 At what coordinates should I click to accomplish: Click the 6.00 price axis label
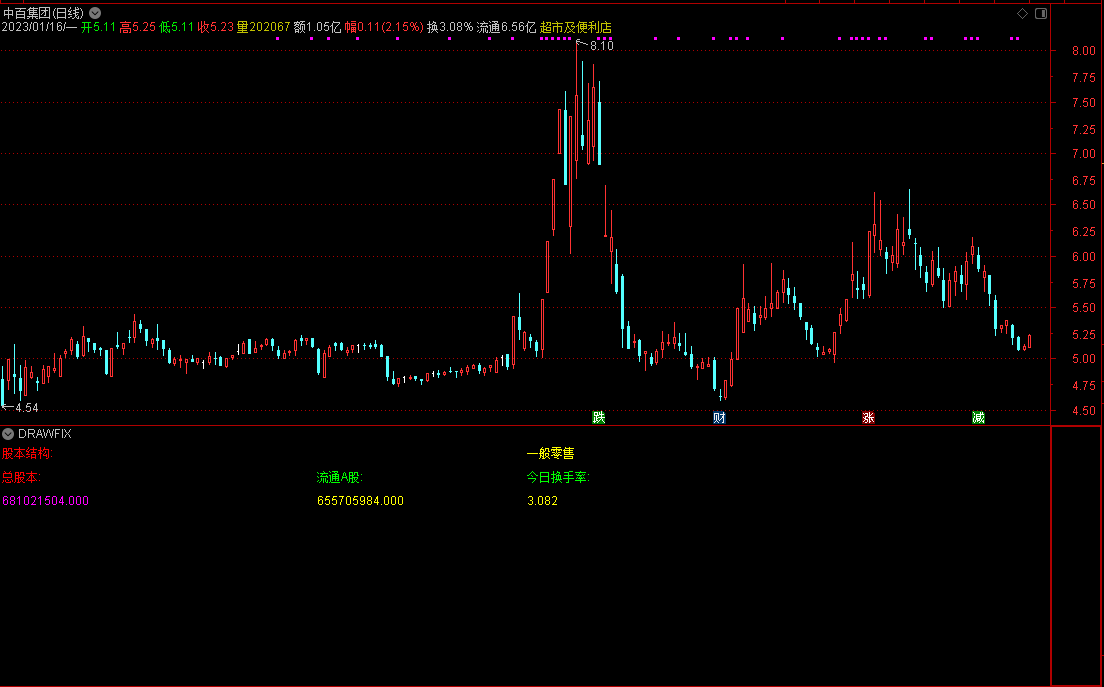click(x=1083, y=256)
